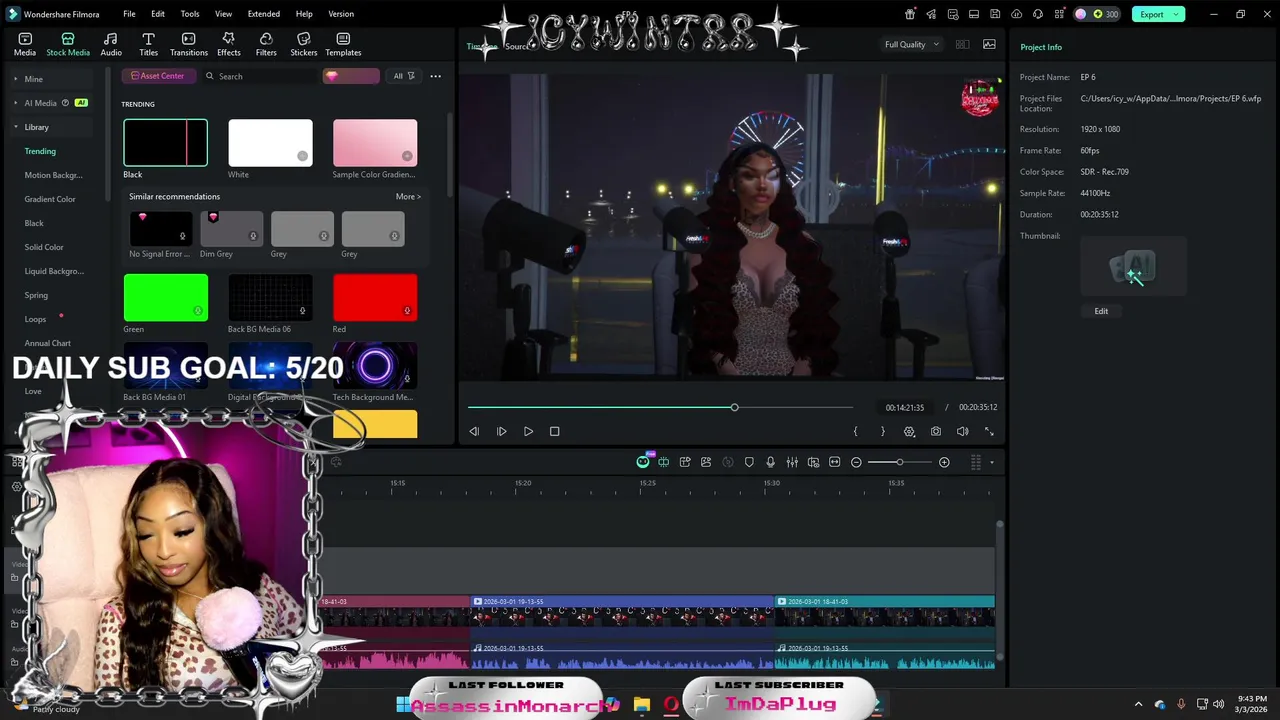The width and height of the screenshot is (1280, 720).
Task: Set the mark in bracket
Action: (x=855, y=431)
